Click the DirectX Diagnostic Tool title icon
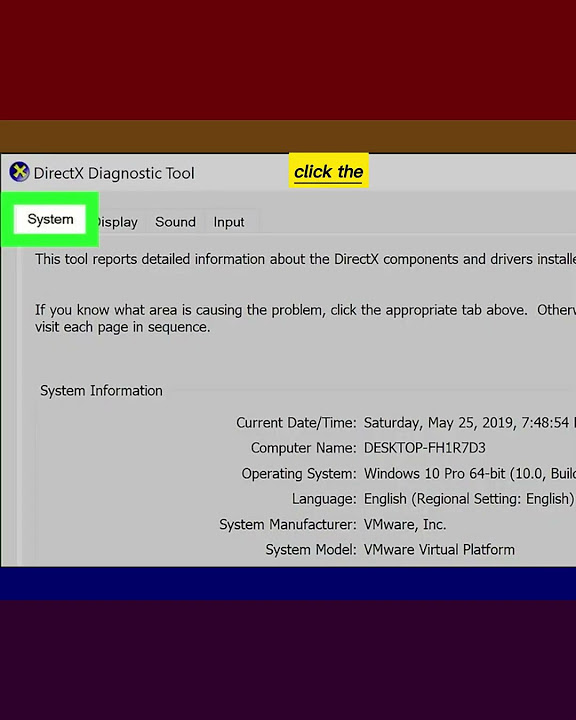 (x=19, y=172)
